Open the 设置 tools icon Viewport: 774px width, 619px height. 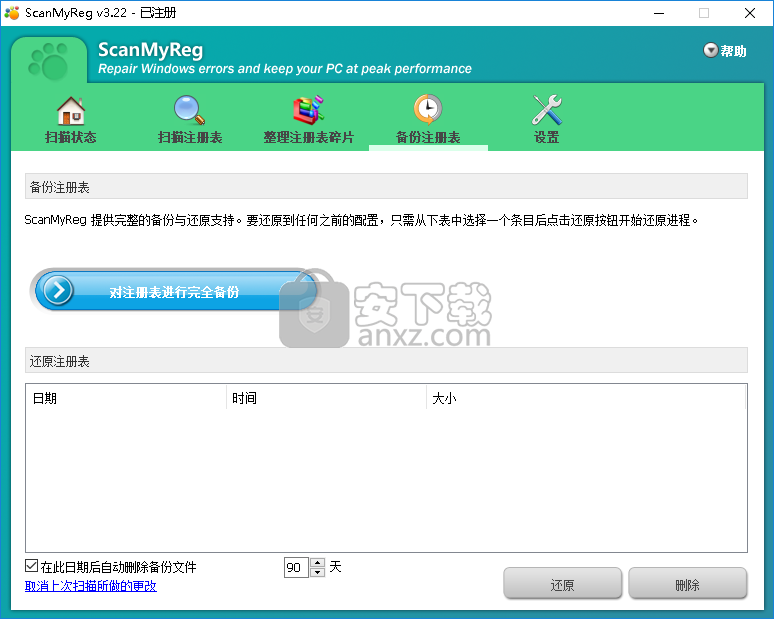[546, 110]
